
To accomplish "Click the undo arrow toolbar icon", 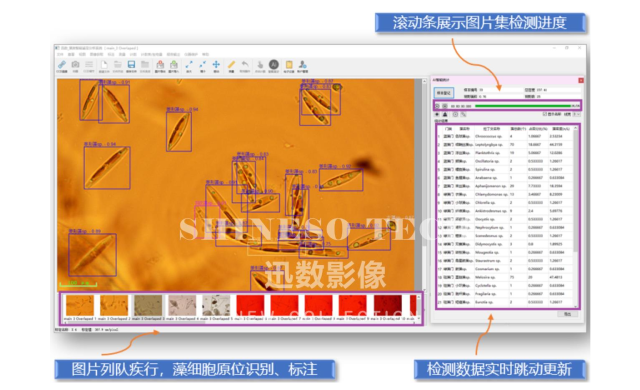I will point(244,64).
